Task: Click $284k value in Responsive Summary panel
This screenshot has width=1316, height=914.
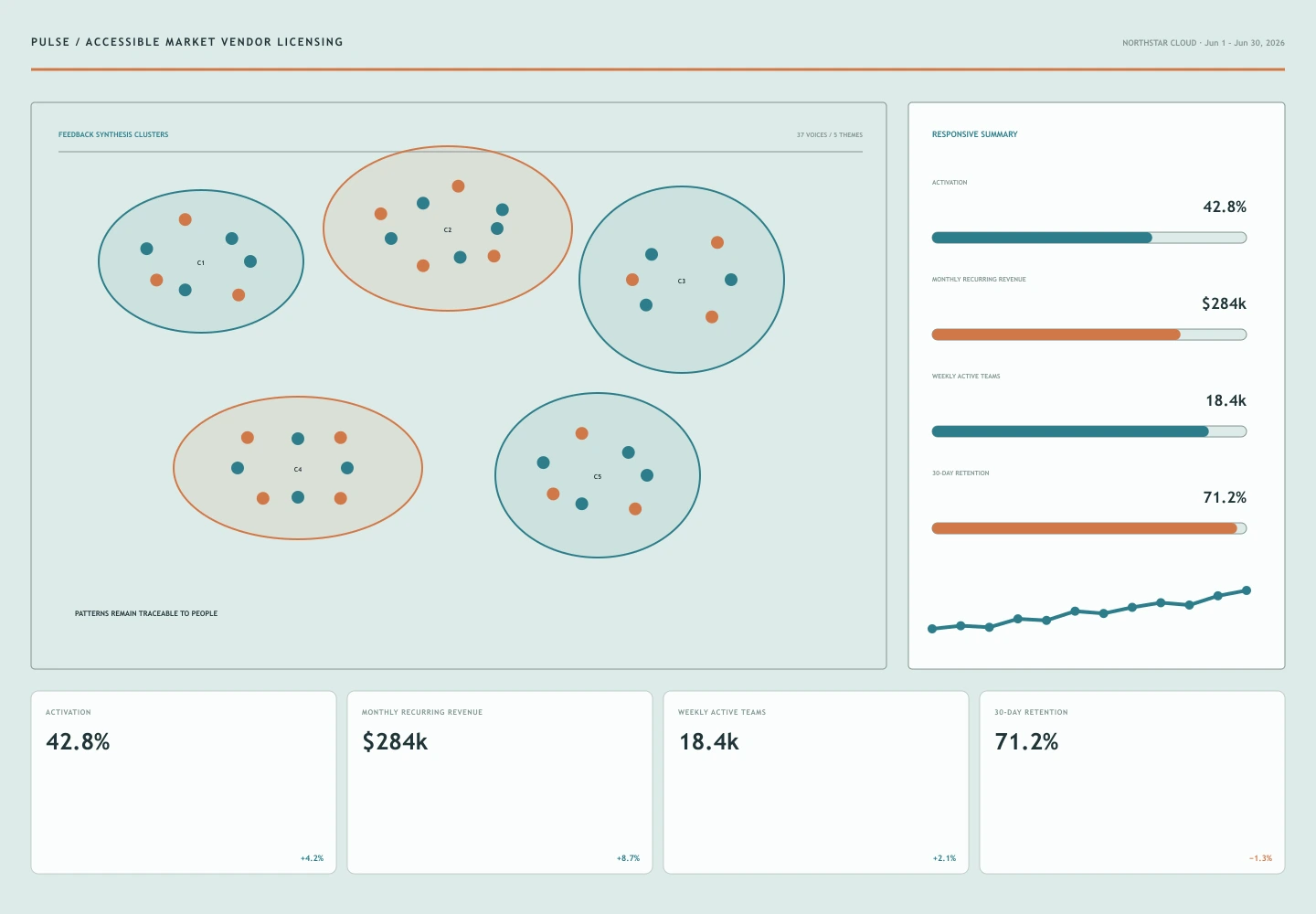Action: (x=1224, y=303)
